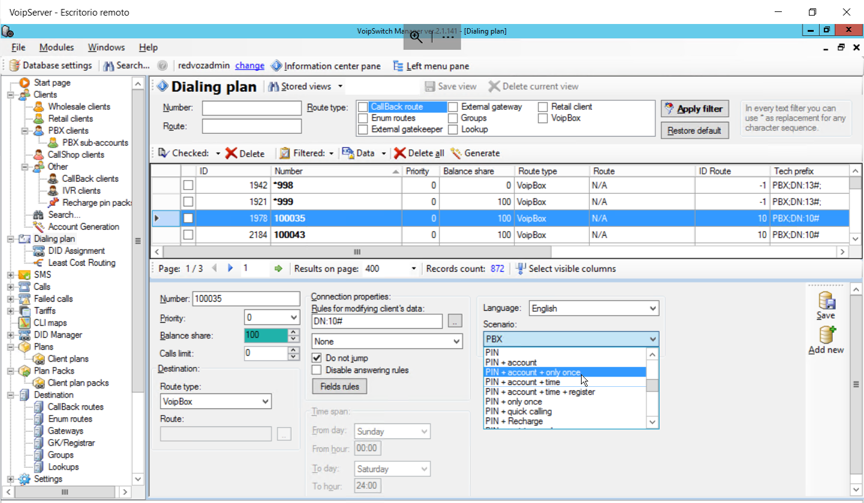
Task: Click the Save database icon
Action: 826,300
